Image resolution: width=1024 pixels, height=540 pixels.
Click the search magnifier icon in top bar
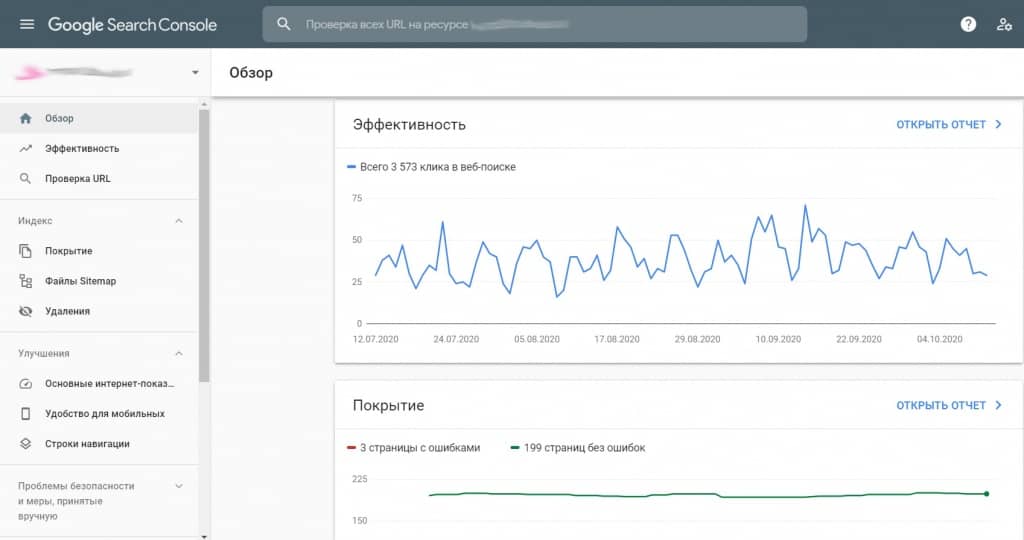pos(285,24)
